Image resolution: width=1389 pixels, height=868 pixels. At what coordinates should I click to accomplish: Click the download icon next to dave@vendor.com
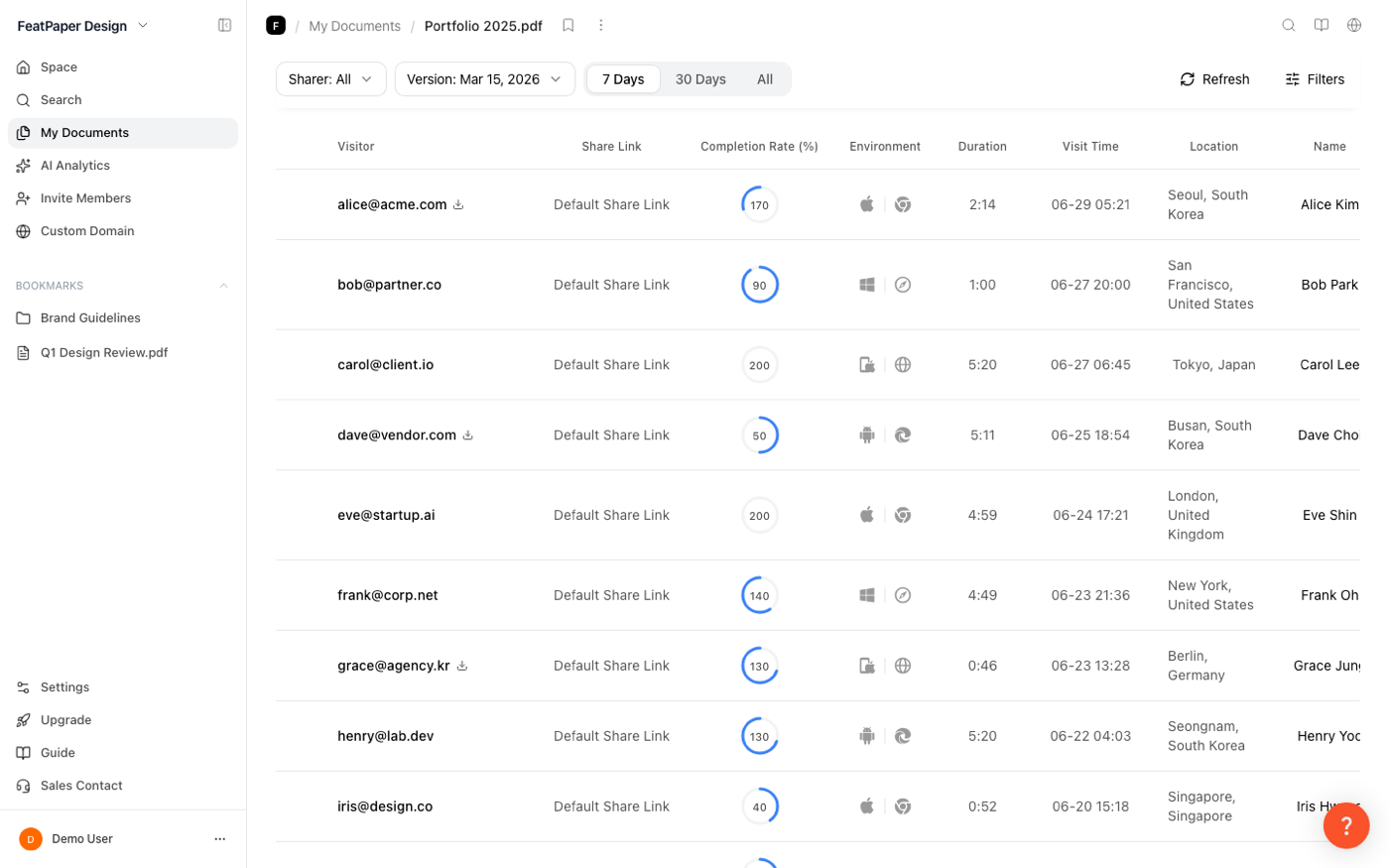(468, 434)
